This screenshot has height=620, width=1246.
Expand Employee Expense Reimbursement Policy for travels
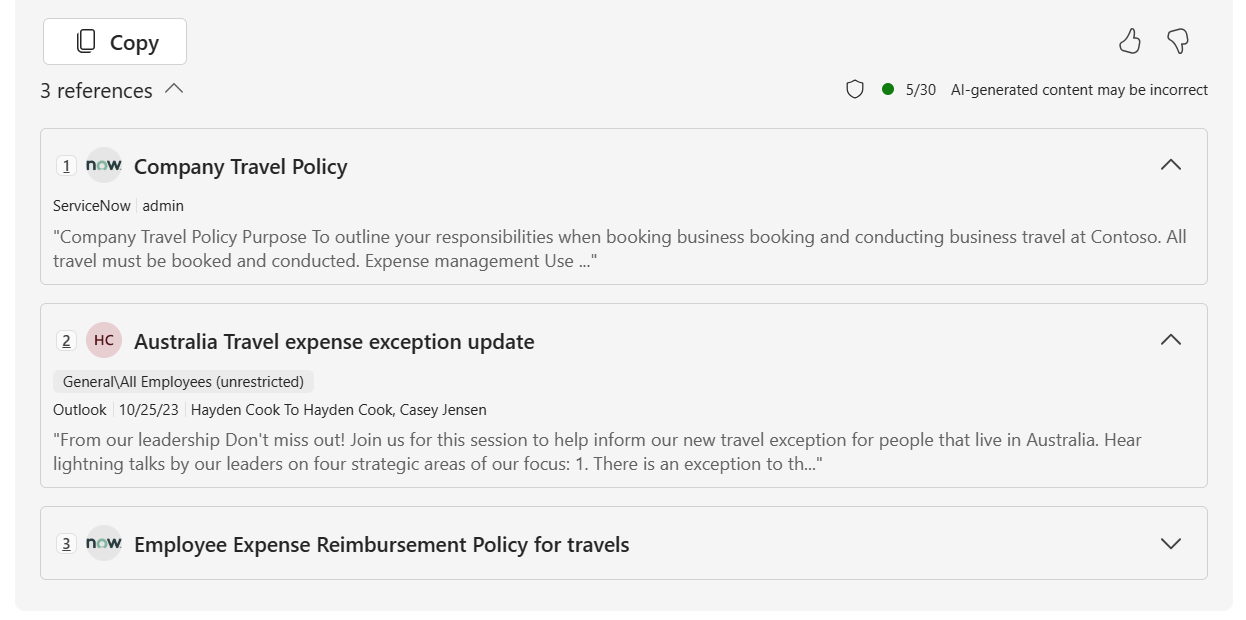coord(1170,543)
